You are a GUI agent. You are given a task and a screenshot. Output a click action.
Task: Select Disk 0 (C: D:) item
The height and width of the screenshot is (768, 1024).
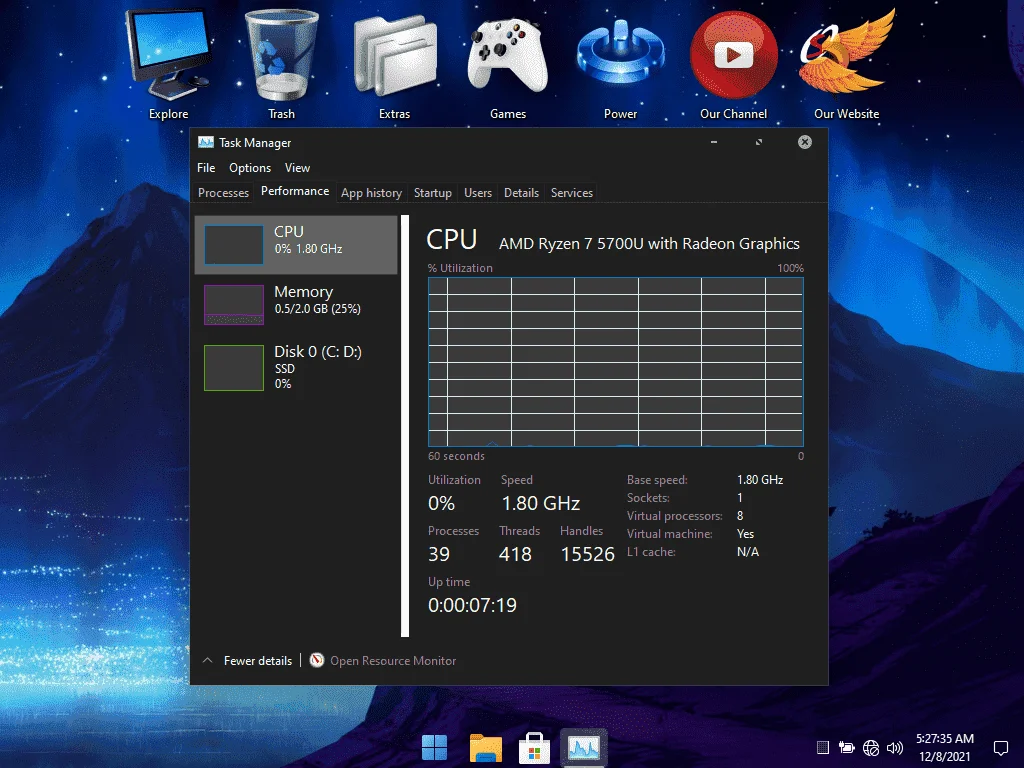(x=296, y=368)
